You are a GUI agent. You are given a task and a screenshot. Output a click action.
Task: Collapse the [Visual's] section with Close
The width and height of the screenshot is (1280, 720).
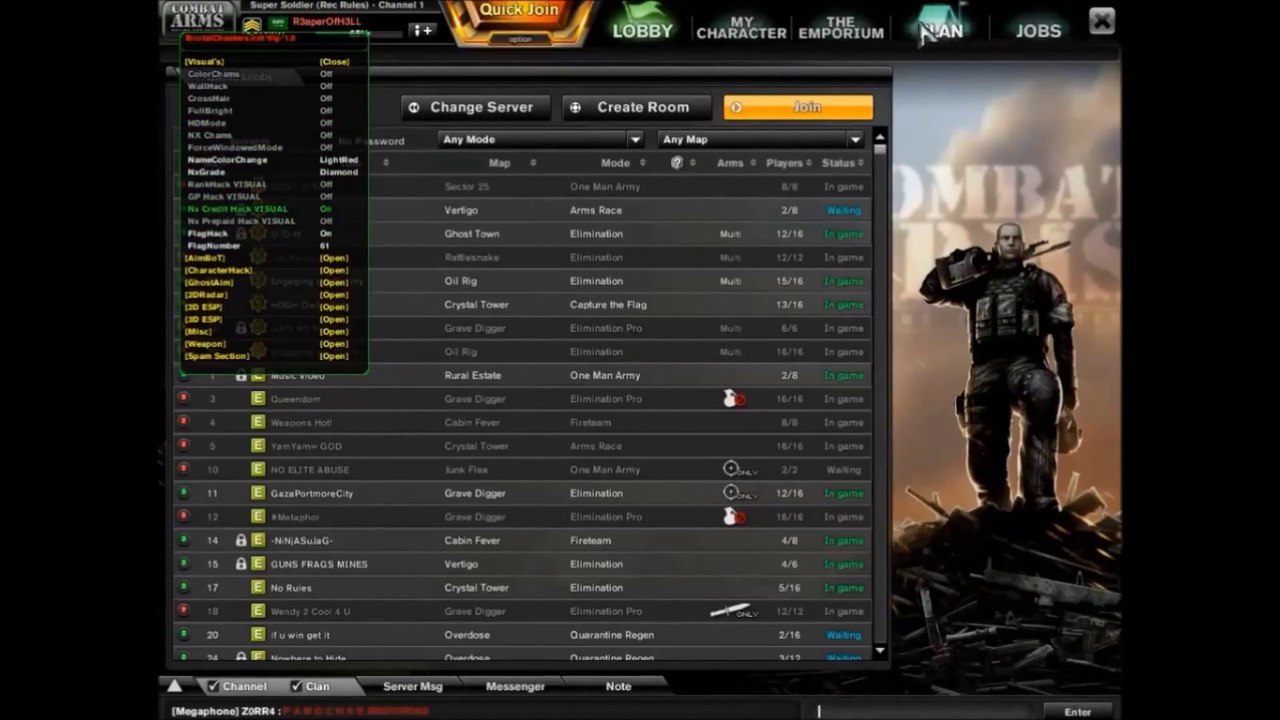334,62
